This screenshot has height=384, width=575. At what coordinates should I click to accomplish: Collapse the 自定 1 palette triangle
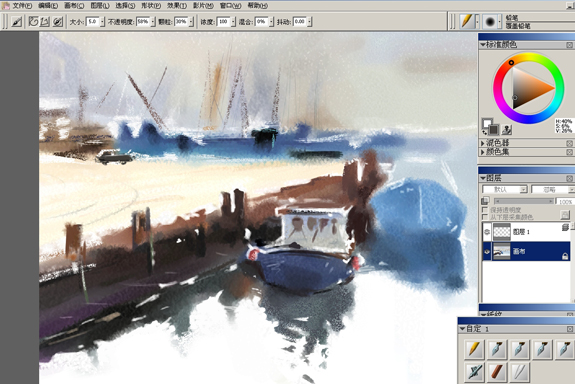[x=462, y=329]
